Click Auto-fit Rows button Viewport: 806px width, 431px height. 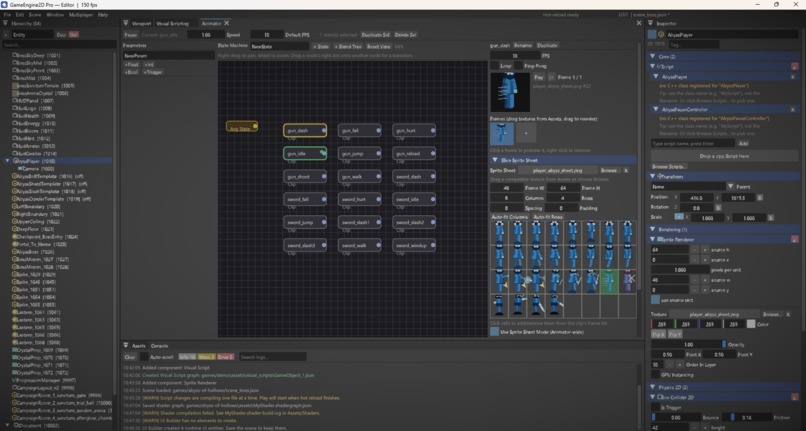coord(548,217)
